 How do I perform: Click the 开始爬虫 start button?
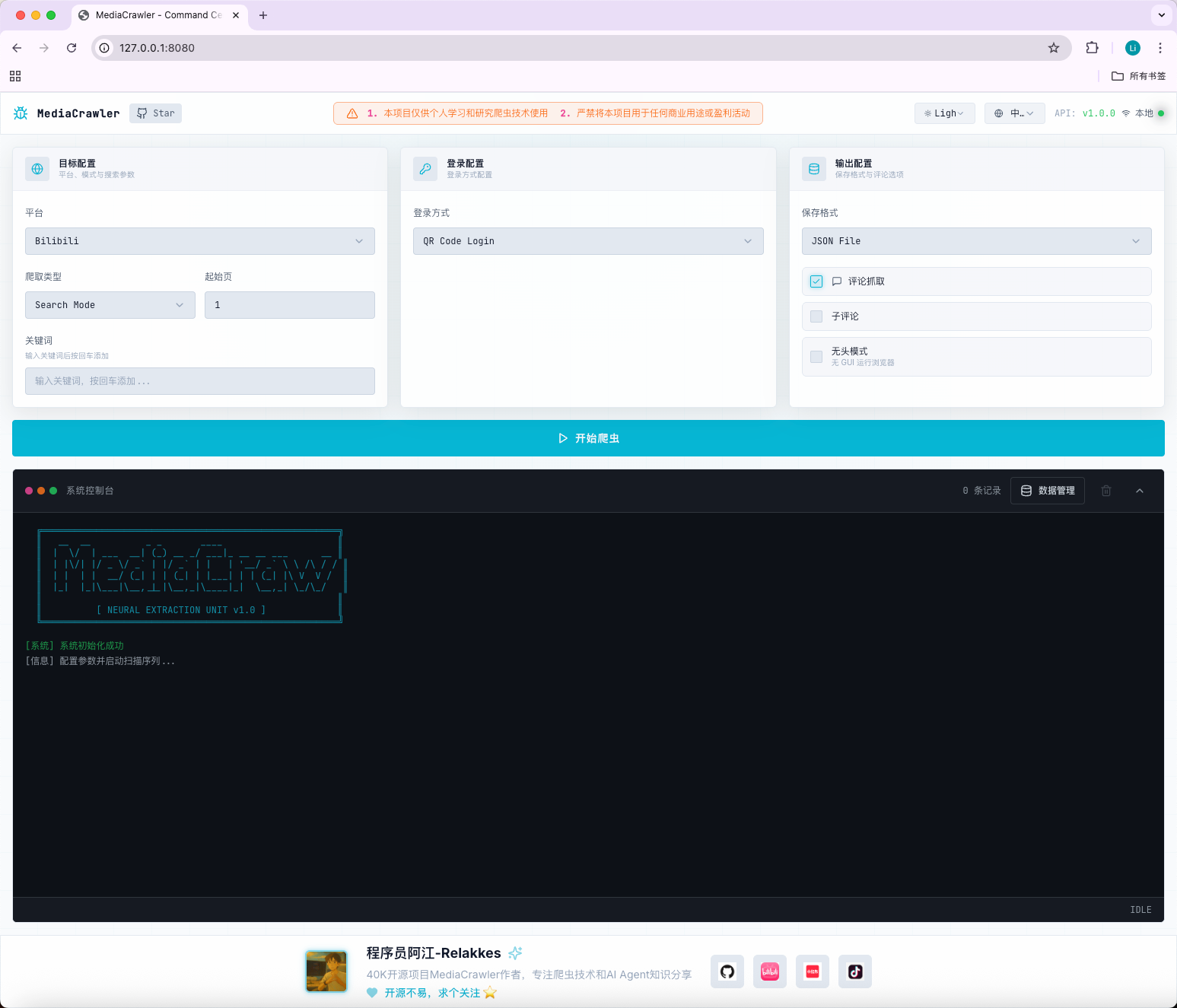(588, 438)
